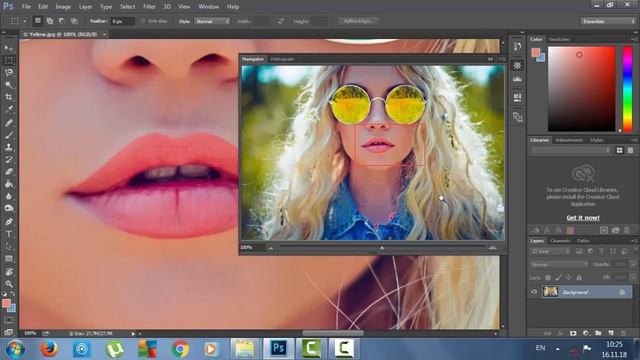Create new fill or adjustment layer icon
The width and height of the screenshot is (640, 360).
coord(586,333)
